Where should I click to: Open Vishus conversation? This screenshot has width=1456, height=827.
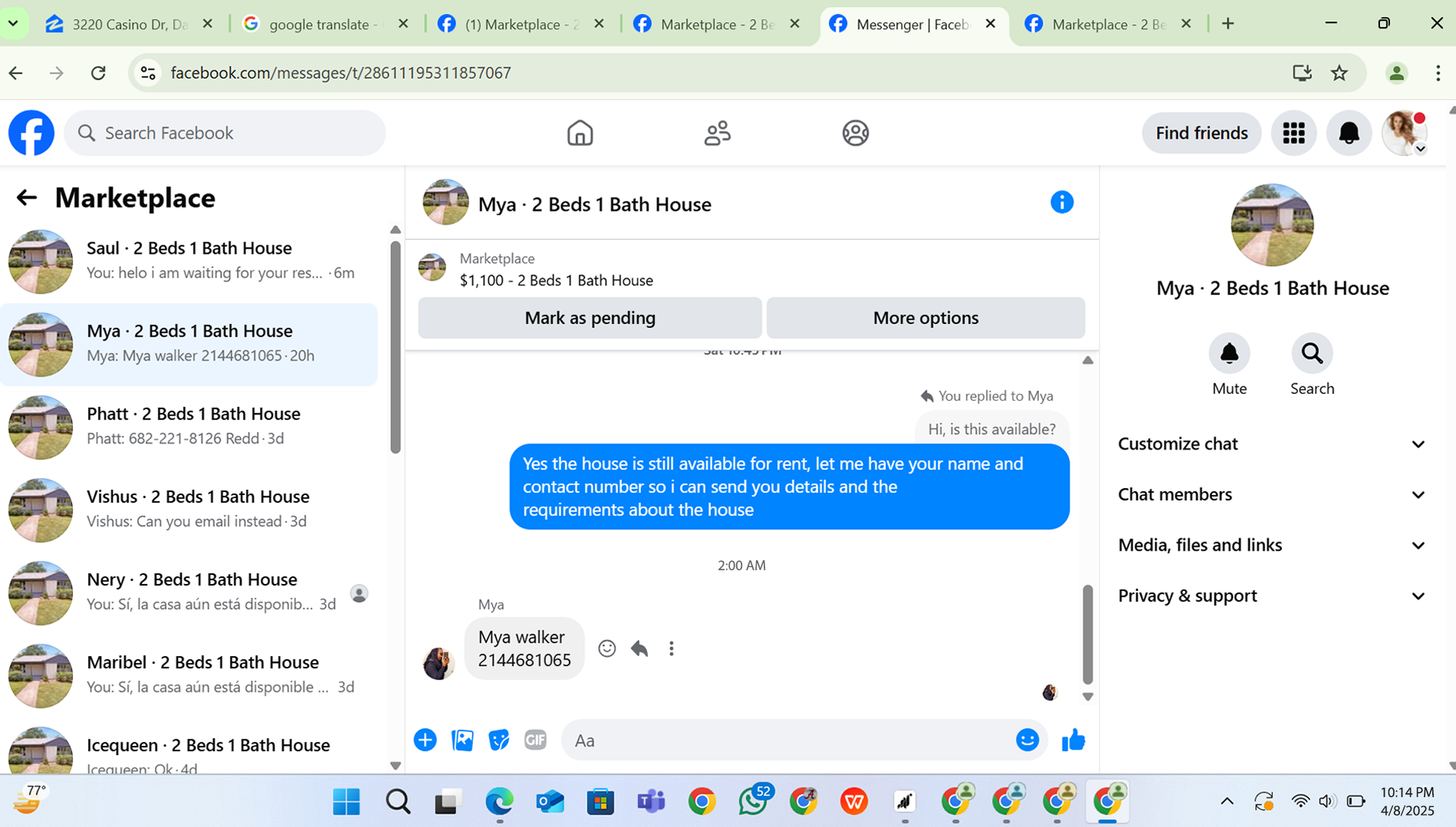(189, 509)
